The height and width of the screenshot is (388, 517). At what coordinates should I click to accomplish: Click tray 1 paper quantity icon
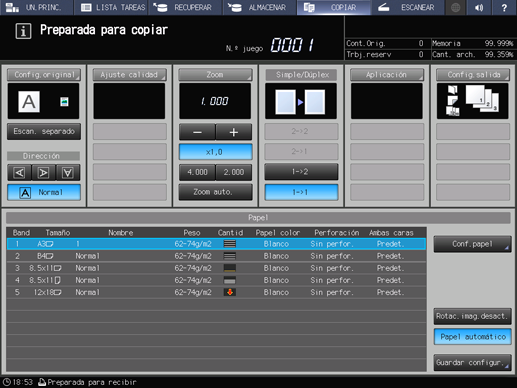click(x=230, y=244)
